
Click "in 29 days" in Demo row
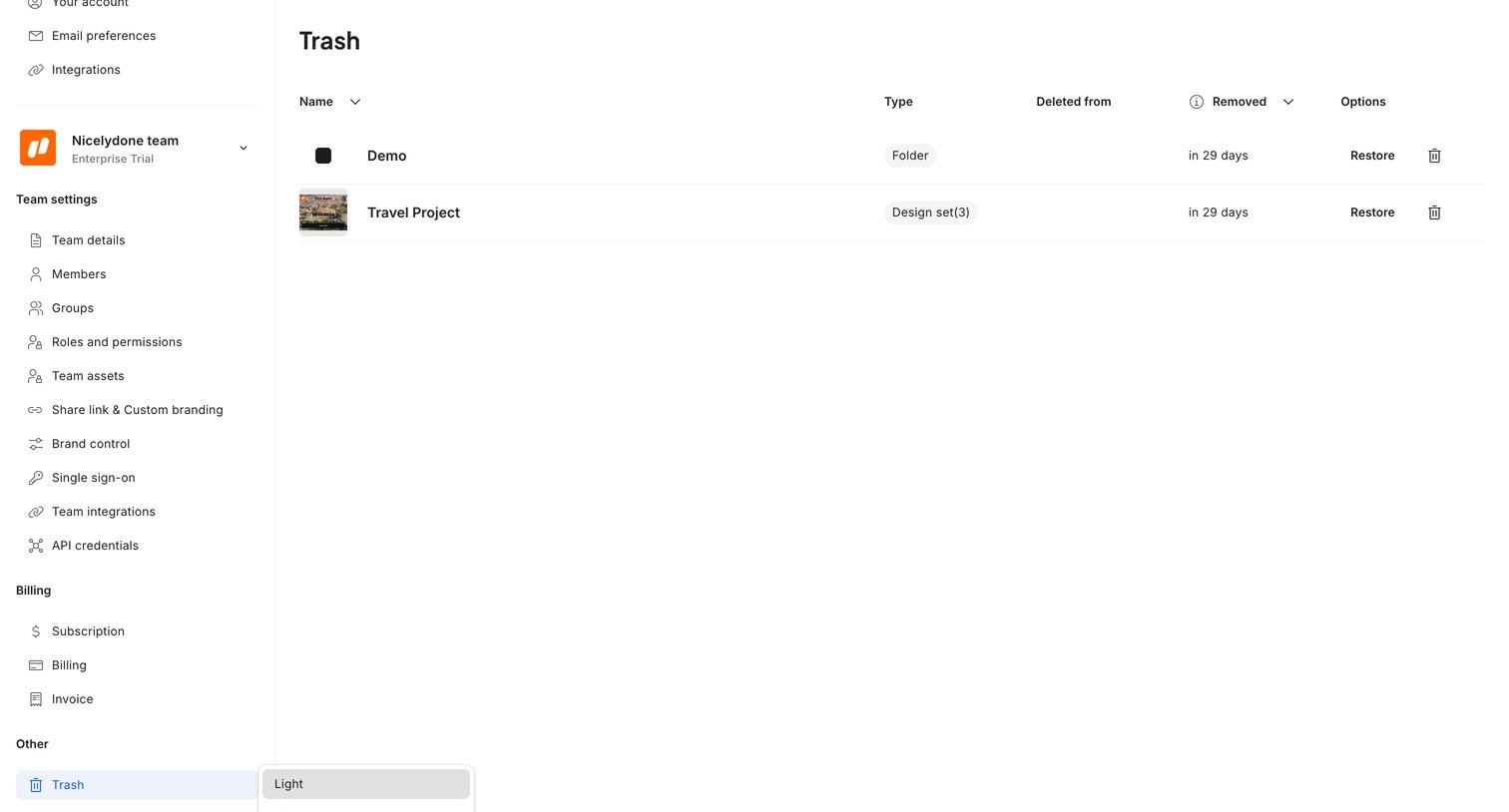1218,156
